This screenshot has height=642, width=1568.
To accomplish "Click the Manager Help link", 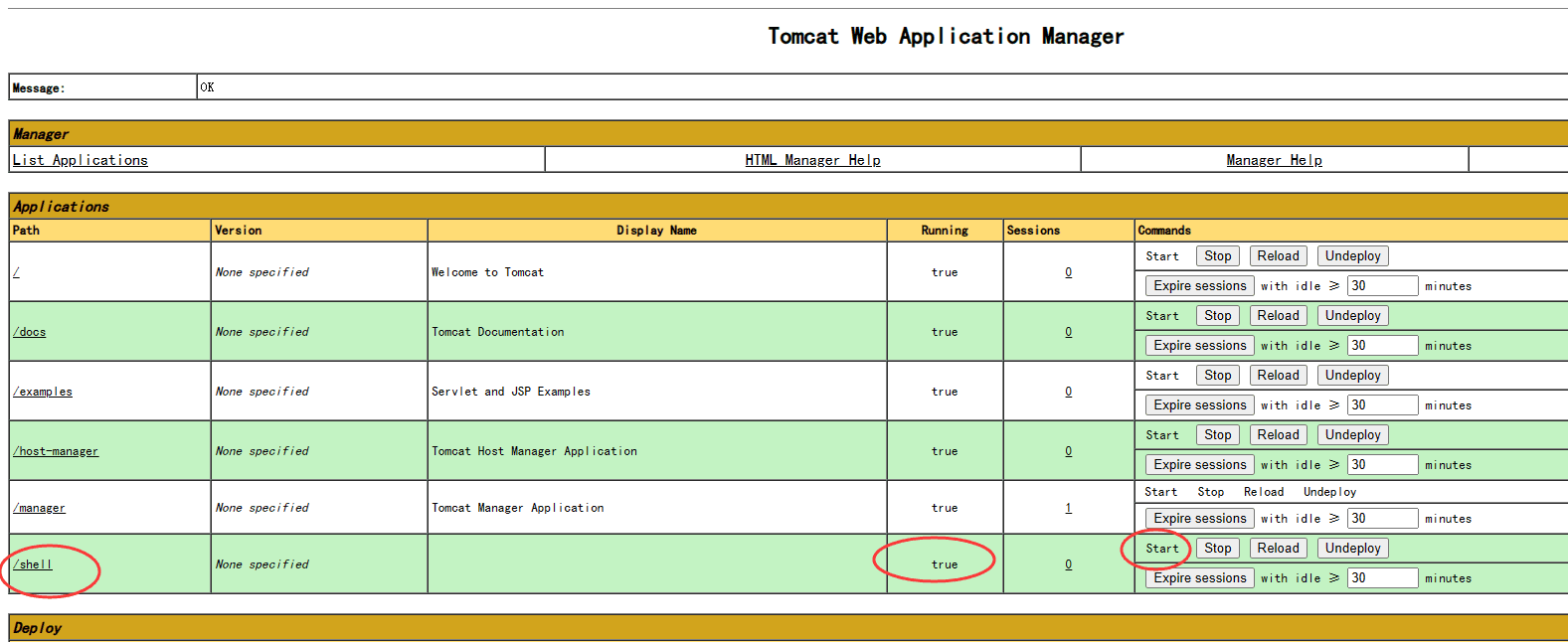I will [x=1274, y=160].
